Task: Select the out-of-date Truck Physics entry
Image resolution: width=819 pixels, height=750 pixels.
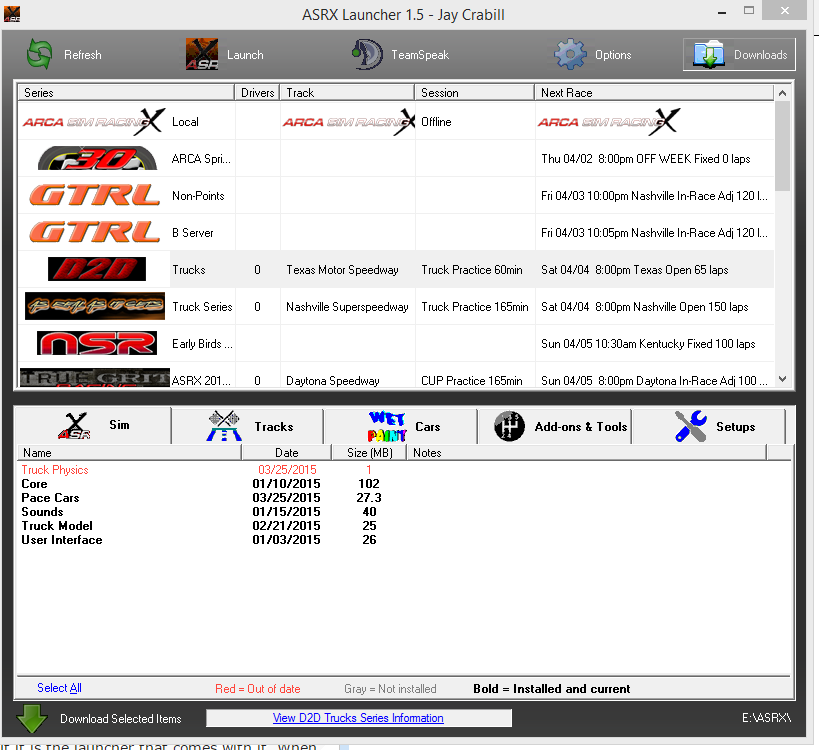Action: tap(54, 469)
